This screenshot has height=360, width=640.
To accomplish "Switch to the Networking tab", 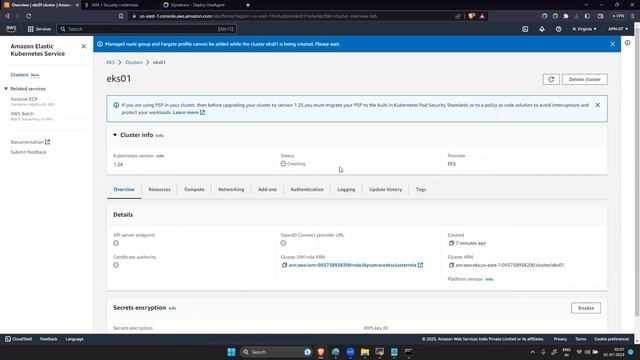I will [231, 189].
